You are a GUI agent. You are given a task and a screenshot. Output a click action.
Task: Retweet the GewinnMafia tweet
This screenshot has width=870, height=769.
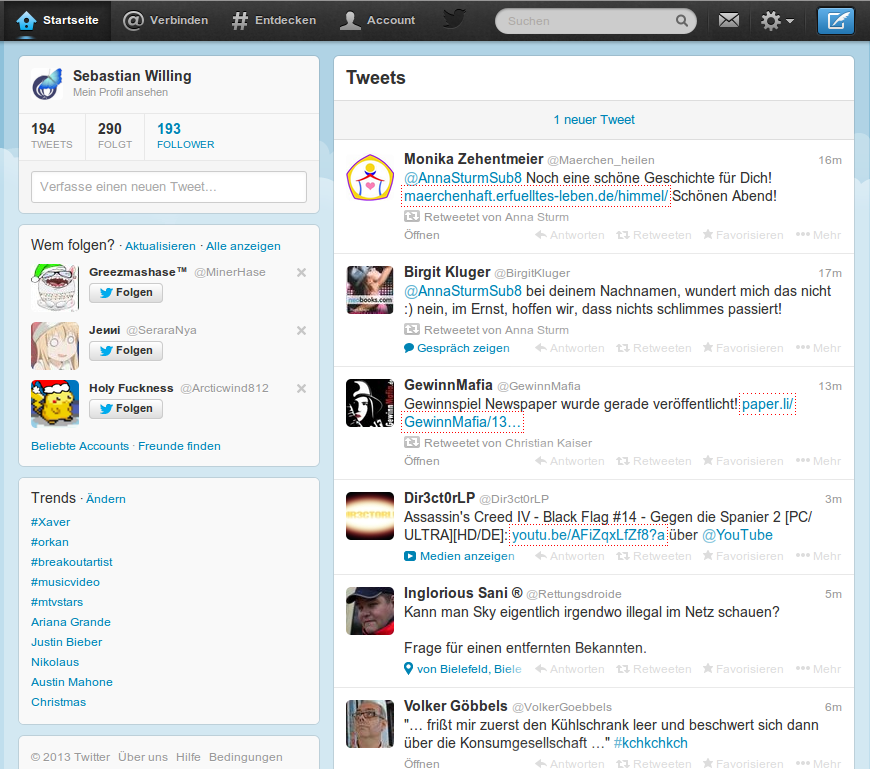click(654, 462)
